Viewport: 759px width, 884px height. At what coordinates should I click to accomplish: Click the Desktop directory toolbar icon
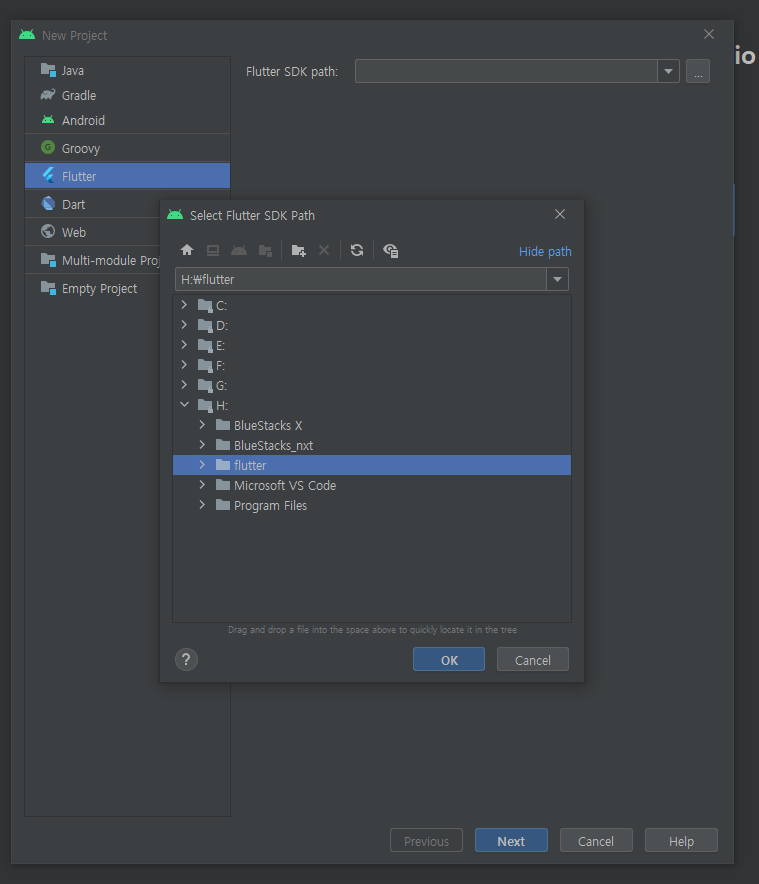tap(213, 250)
